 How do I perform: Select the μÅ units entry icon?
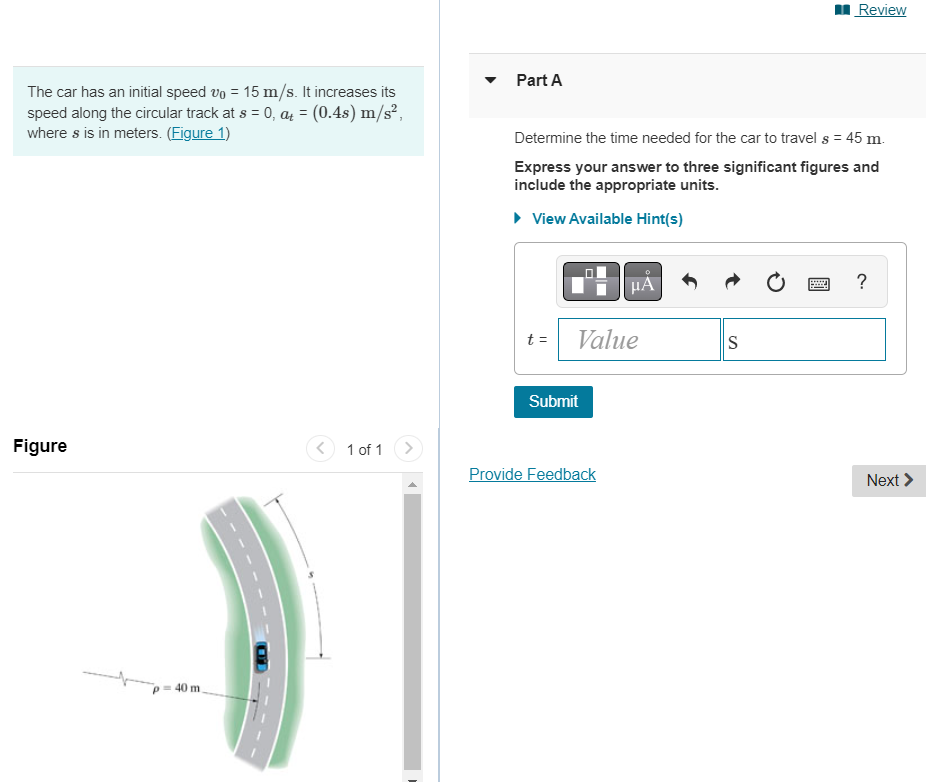(642, 281)
